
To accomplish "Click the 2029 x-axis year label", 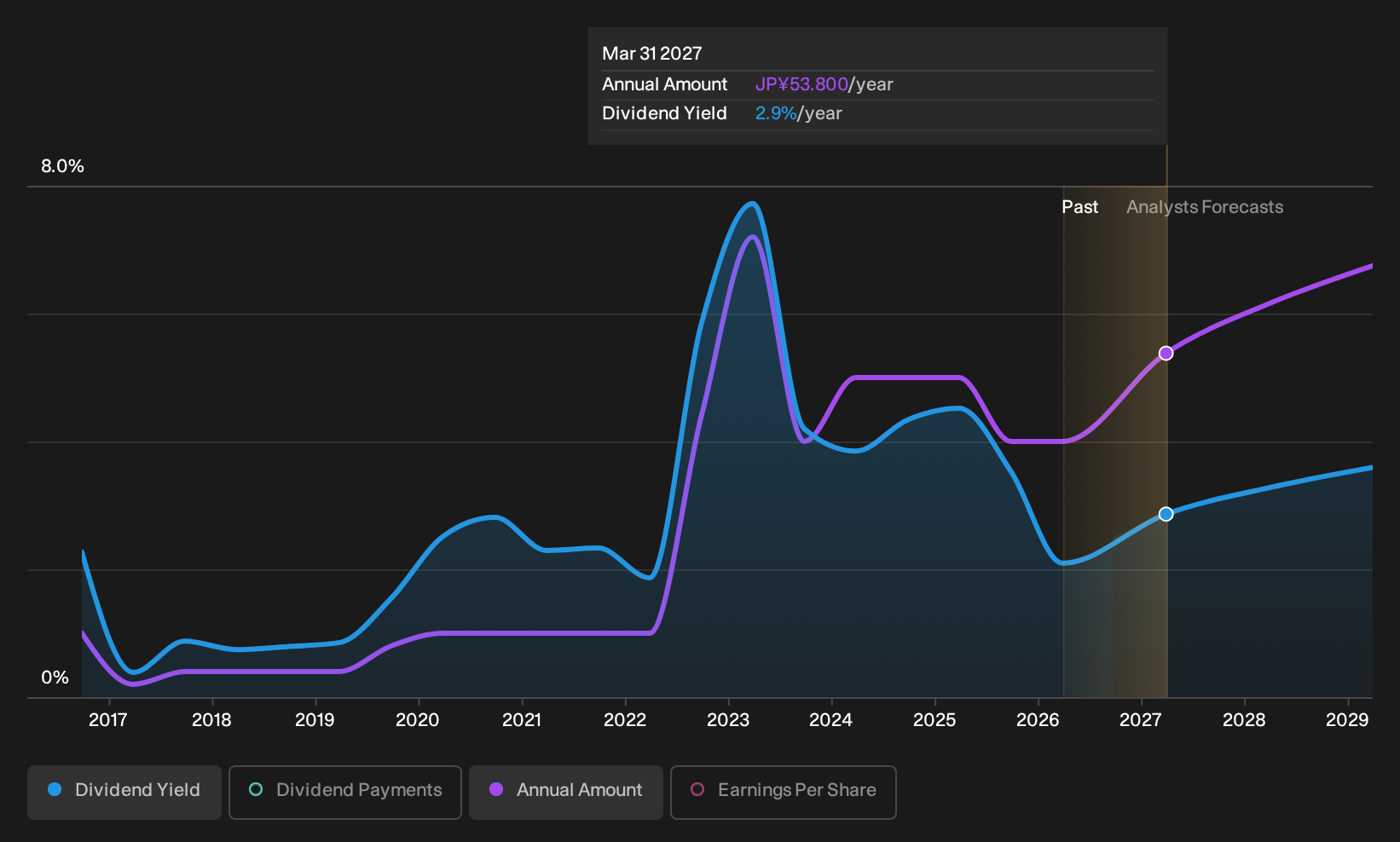I will pos(1347,720).
